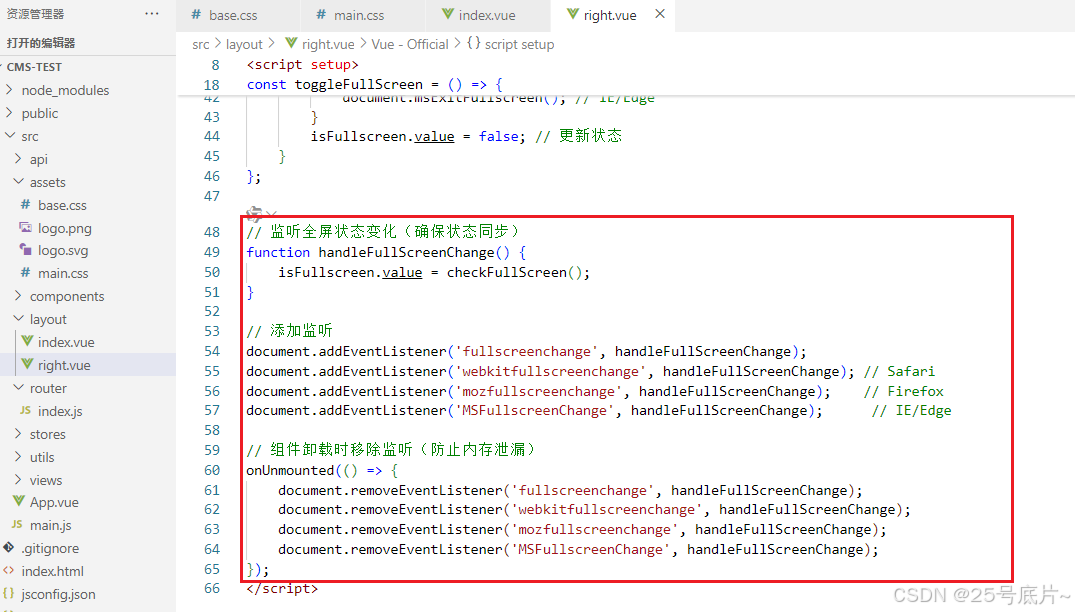Screen dimensions: 1075x612
Task: Open the explorer more actions ellipsis
Action: [152, 14]
